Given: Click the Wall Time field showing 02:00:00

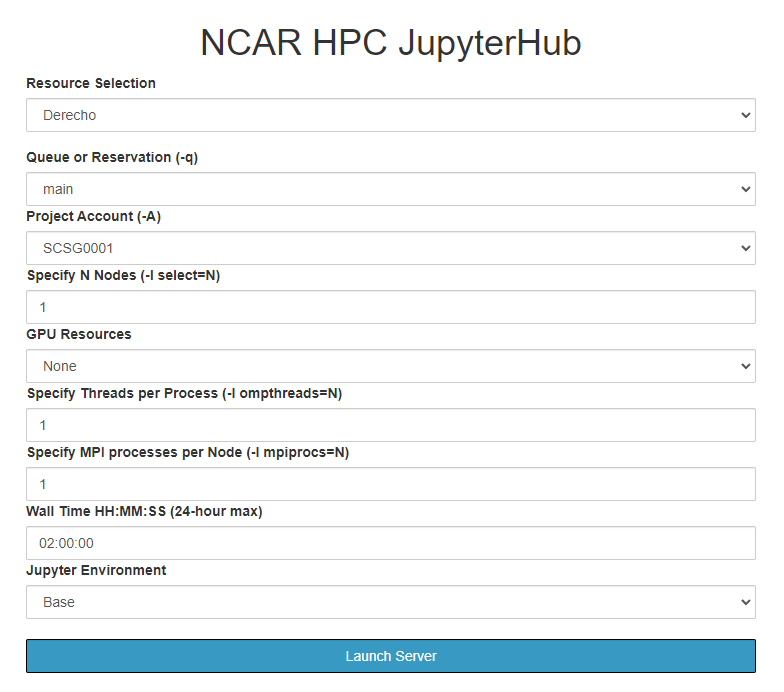Looking at the screenshot, I should tap(390, 543).
